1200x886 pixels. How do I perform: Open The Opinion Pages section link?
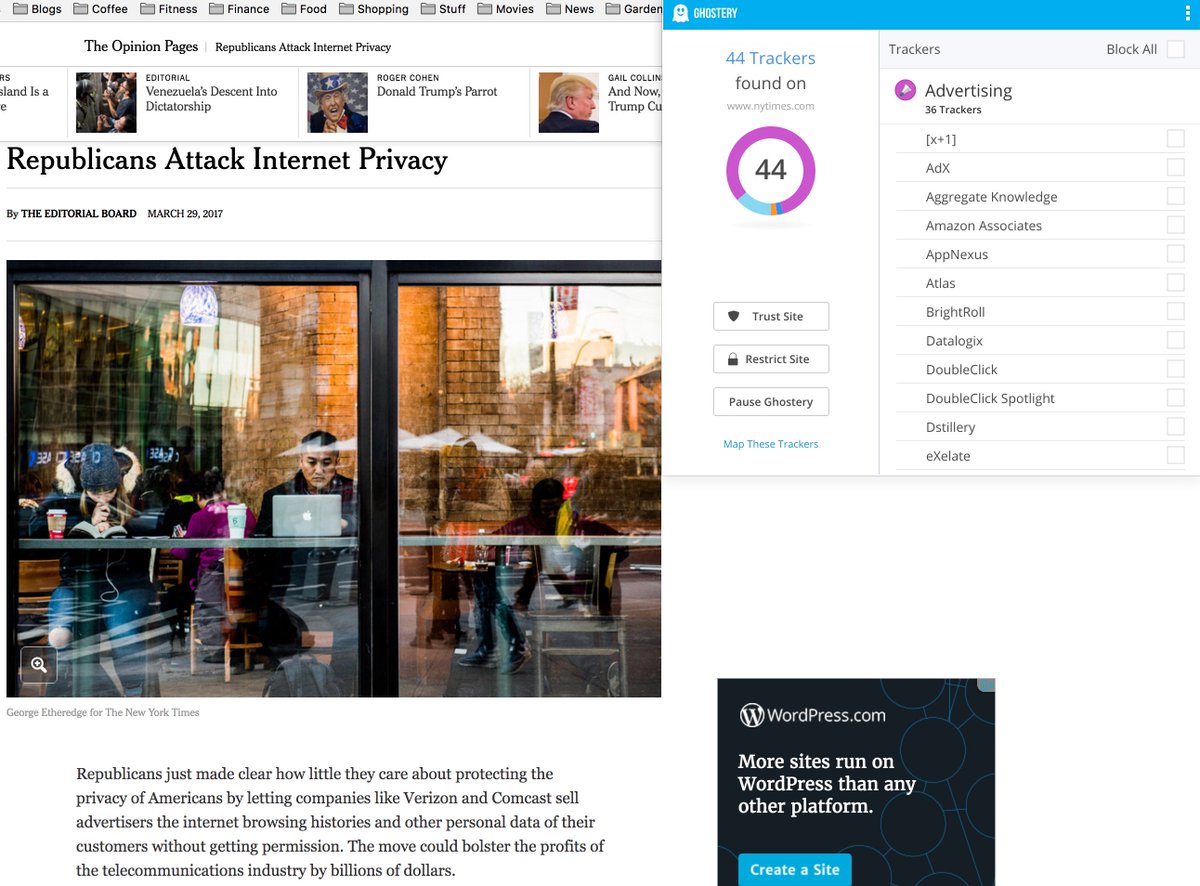coord(141,46)
